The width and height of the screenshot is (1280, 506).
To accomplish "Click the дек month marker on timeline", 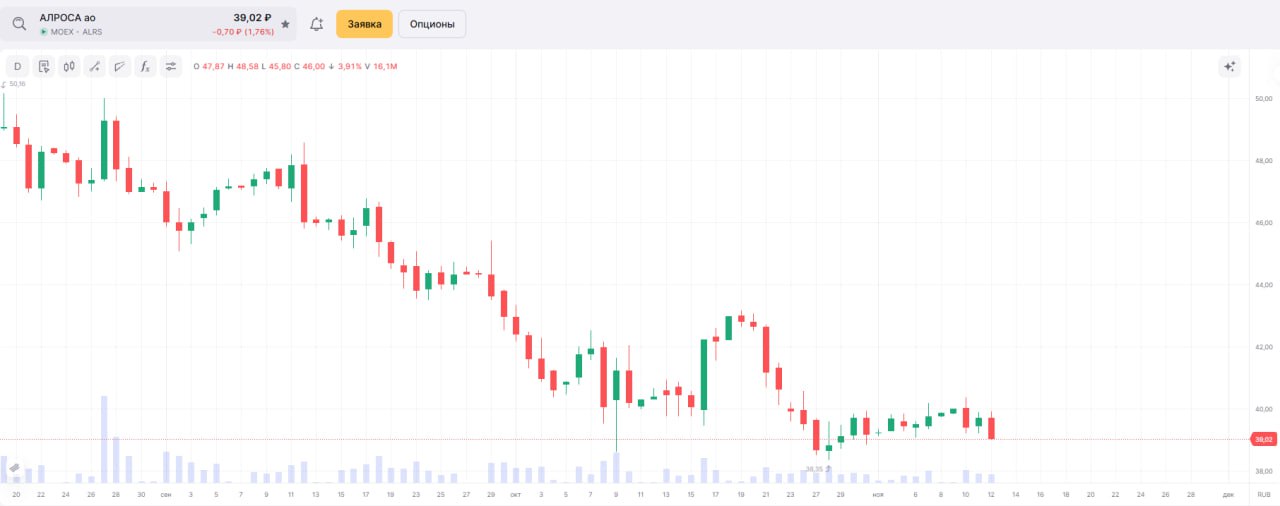I will pyautogui.click(x=1228, y=494).
